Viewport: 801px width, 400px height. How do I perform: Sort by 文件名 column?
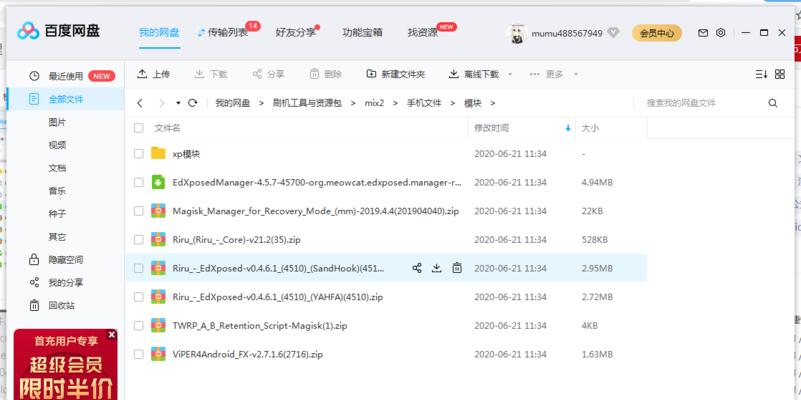click(x=168, y=128)
